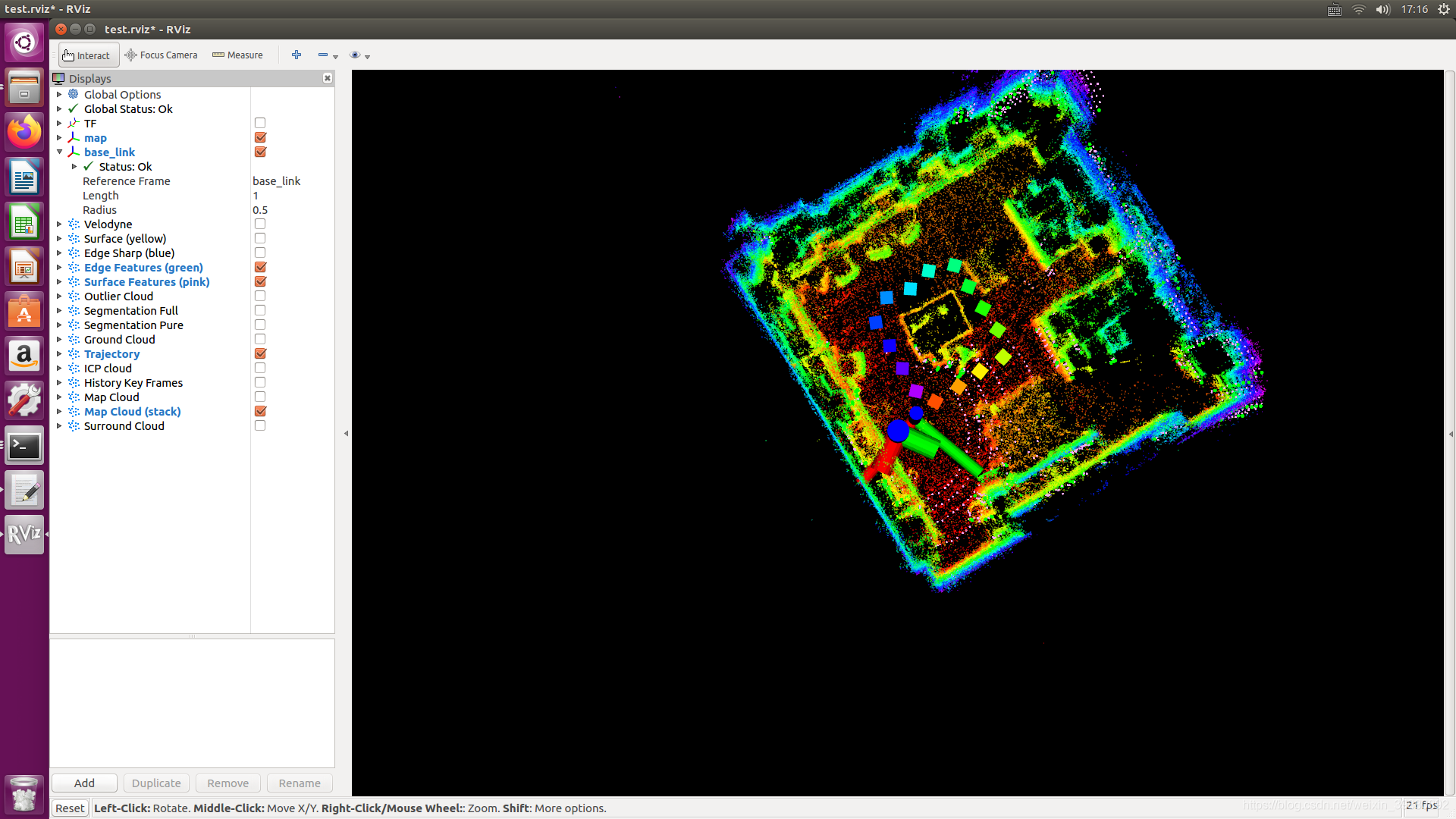Image resolution: width=1456 pixels, height=819 pixels.
Task: Expand the Status: Ok sub-item
Action: (x=74, y=166)
